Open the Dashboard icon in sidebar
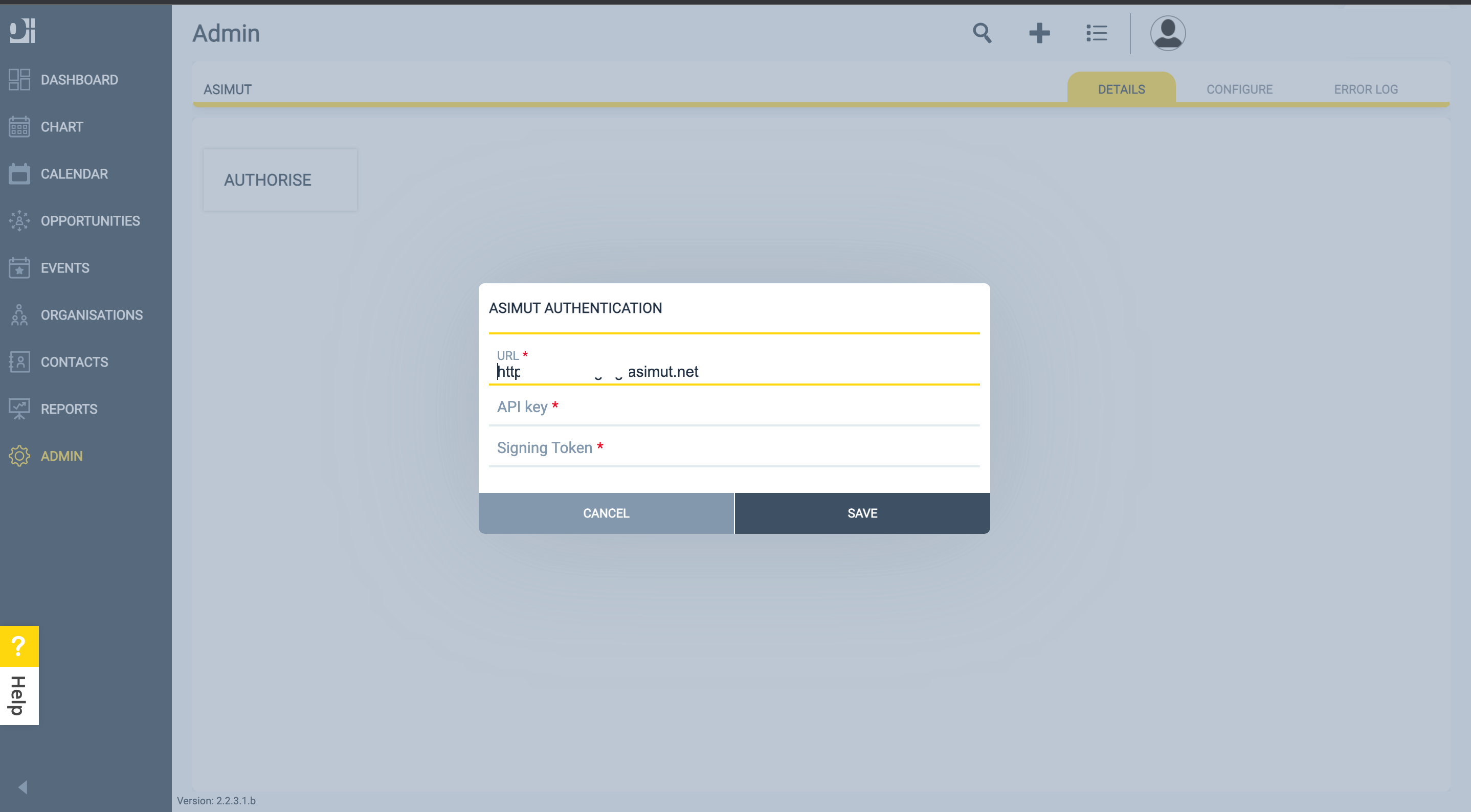 coord(19,79)
